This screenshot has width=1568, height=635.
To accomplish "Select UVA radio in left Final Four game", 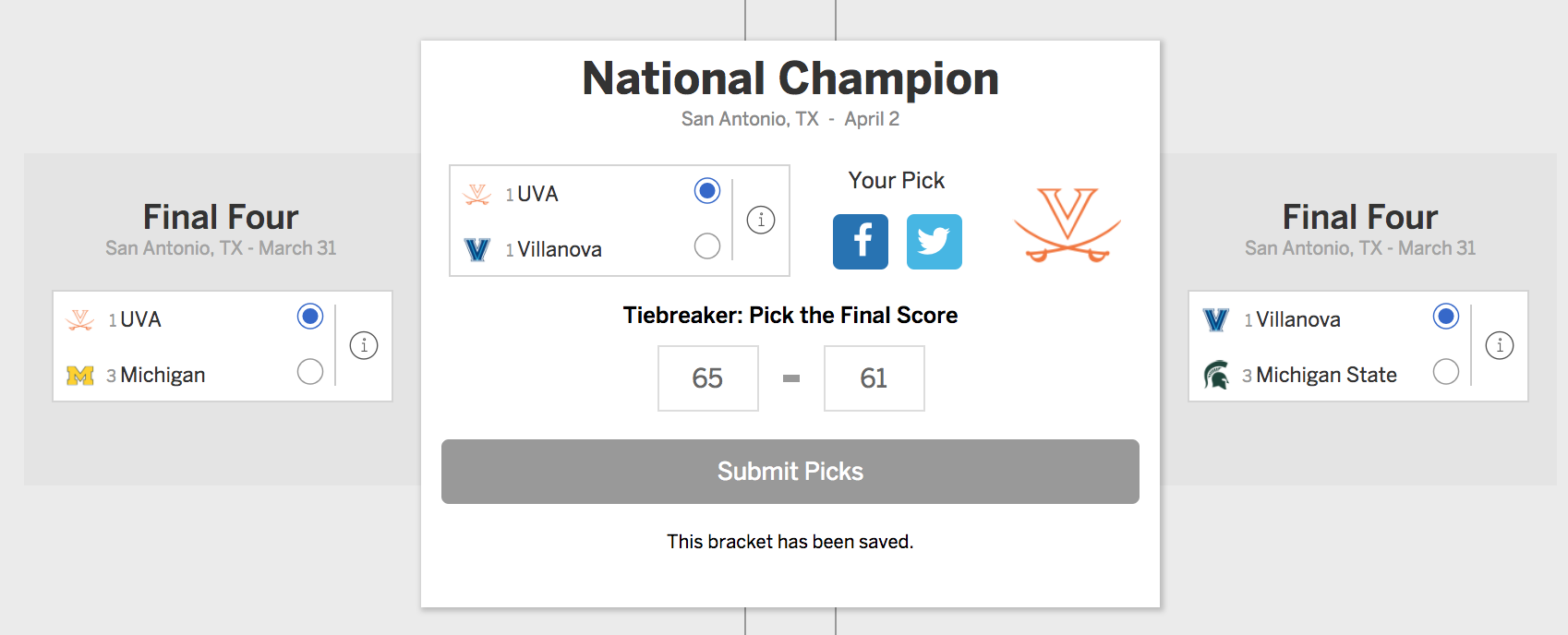I will [x=310, y=317].
